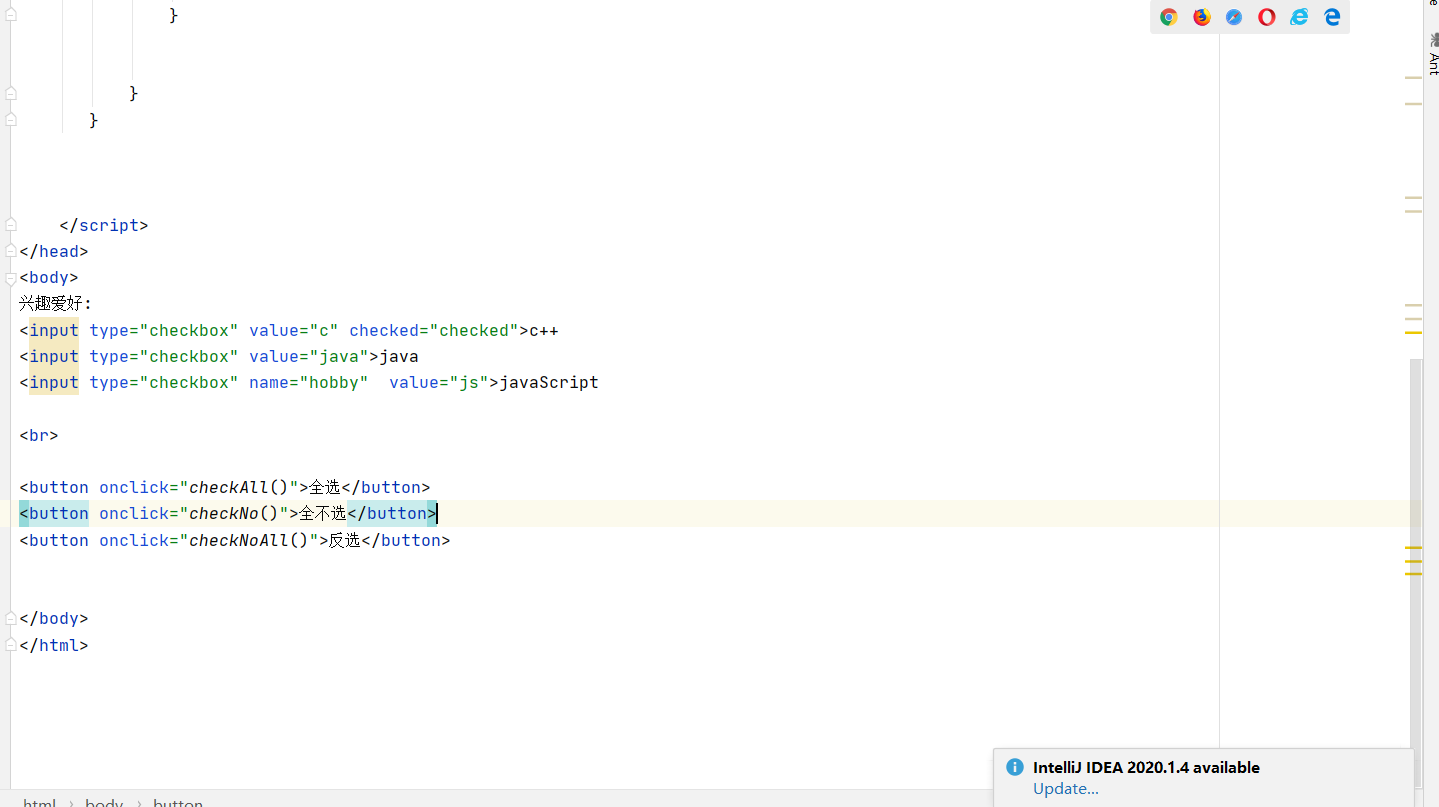Collapse the fold marker beside </body>
This screenshot has width=1439, height=807.
tap(11, 618)
